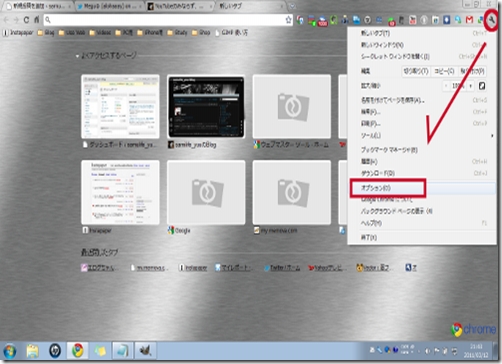The image size is (502, 364).
Task: Reopen Twitter / ホーム from recently closed
Action: tap(282, 268)
